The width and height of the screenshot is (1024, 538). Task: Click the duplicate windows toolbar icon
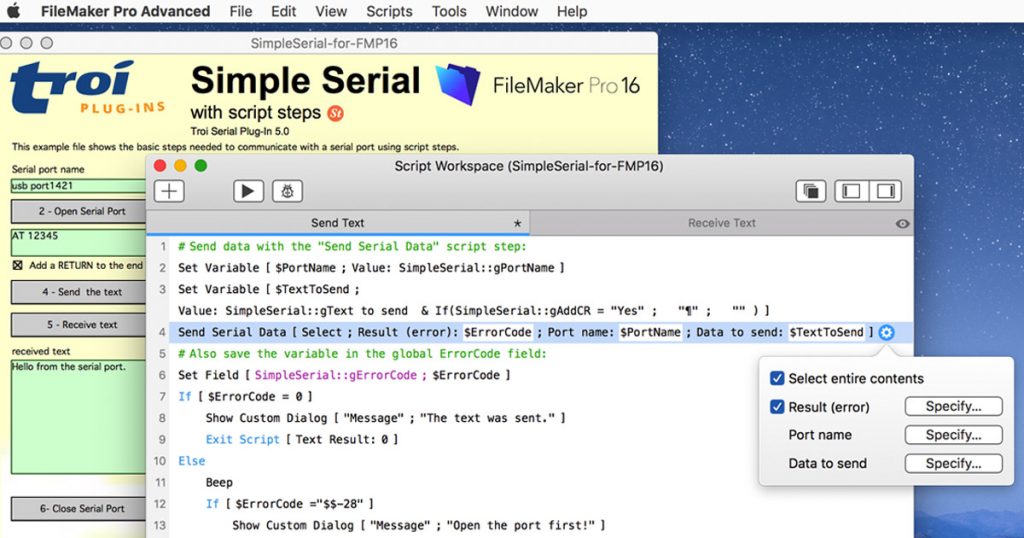coord(811,191)
